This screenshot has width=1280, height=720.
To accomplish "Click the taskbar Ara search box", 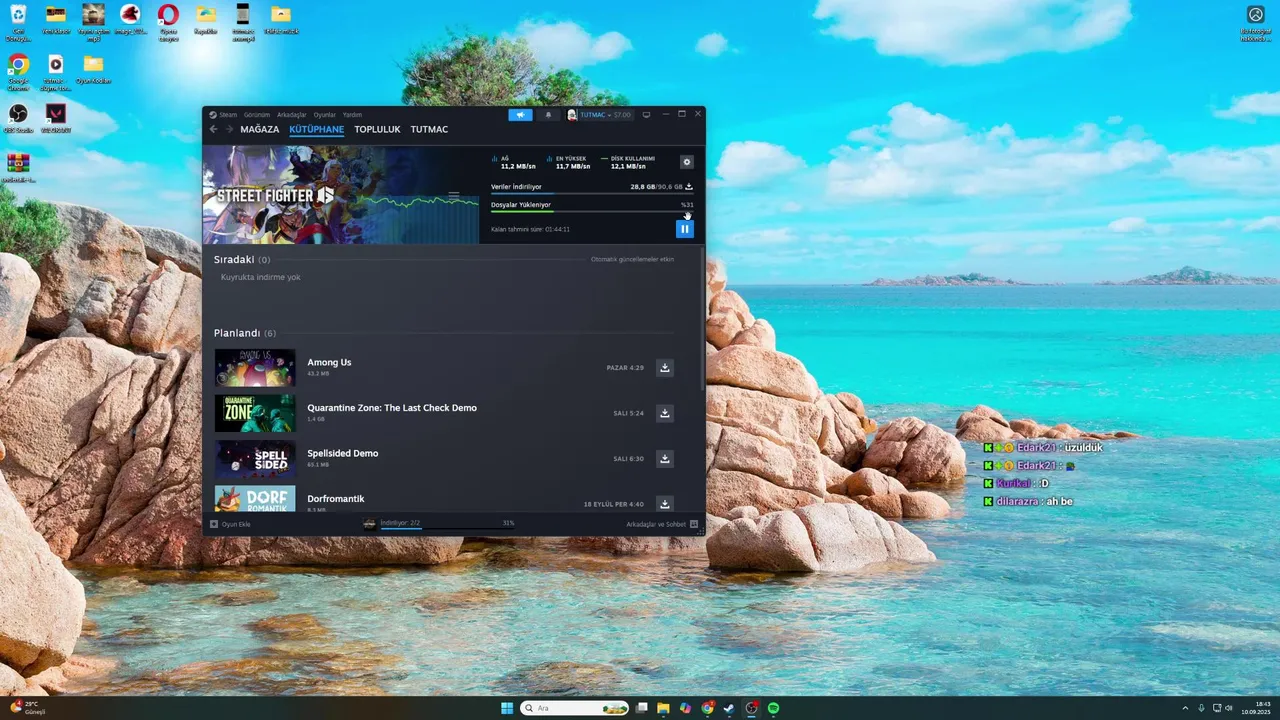I will pos(574,708).
